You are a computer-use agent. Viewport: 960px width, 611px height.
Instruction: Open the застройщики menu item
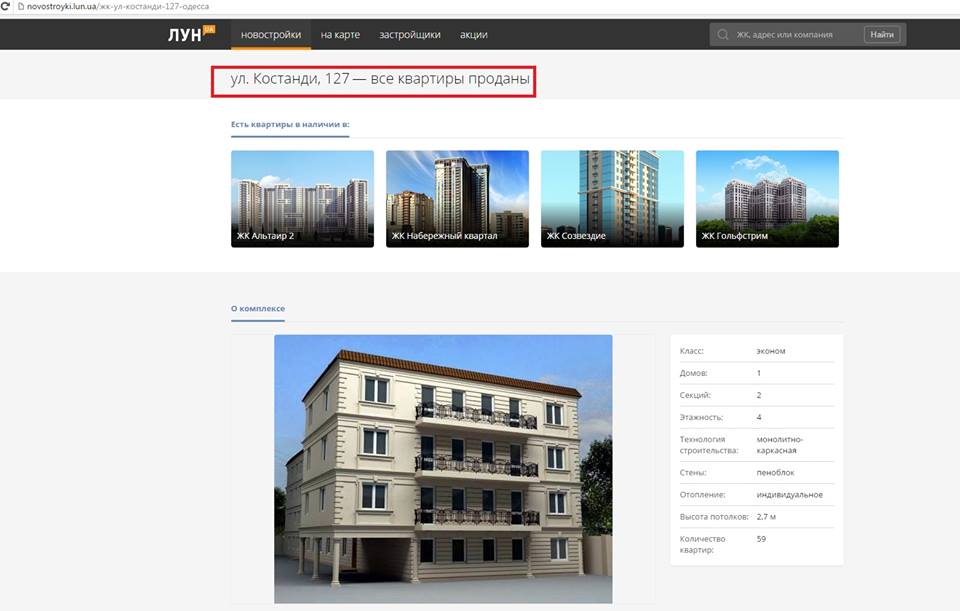coord(410,35)
